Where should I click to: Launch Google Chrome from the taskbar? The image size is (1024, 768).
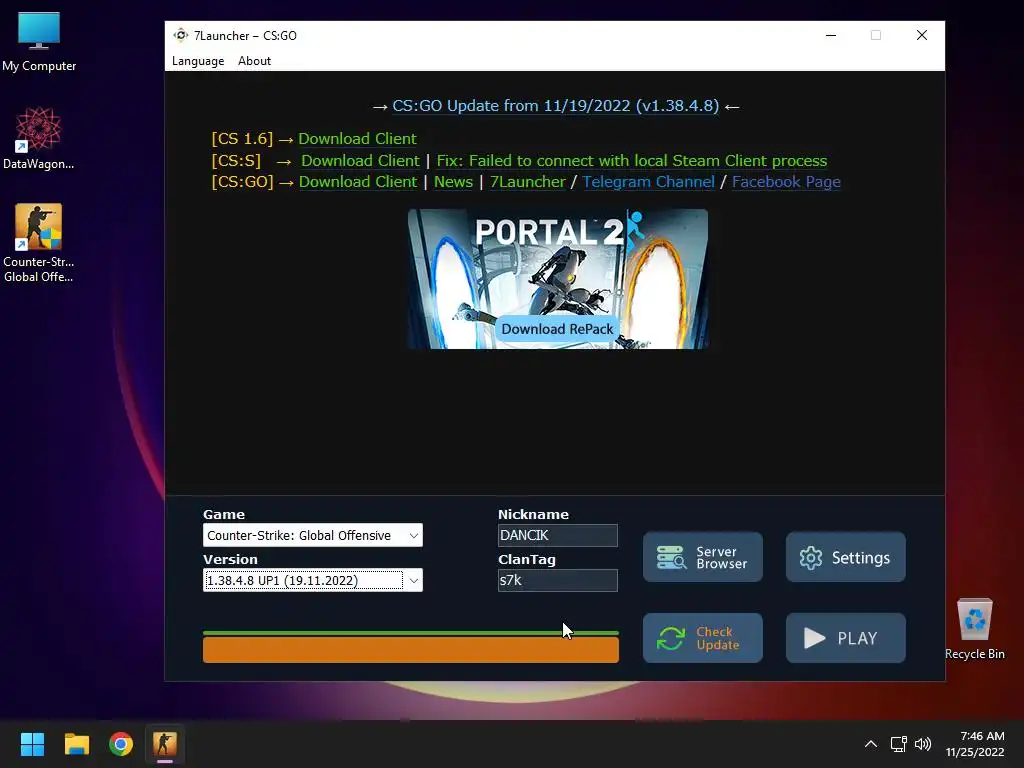(121, 744)
